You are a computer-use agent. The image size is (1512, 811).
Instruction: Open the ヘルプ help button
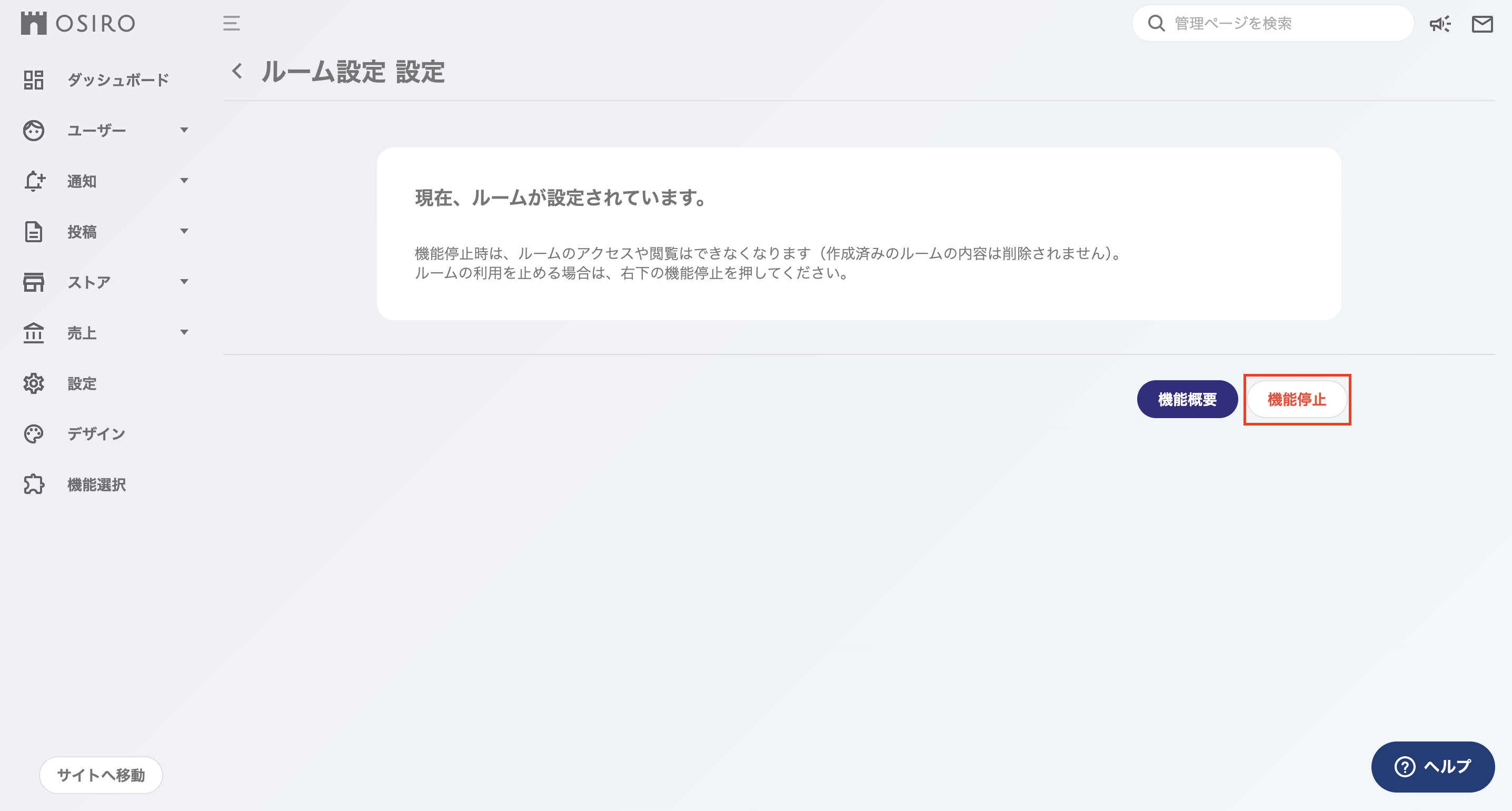(1432, 766)
